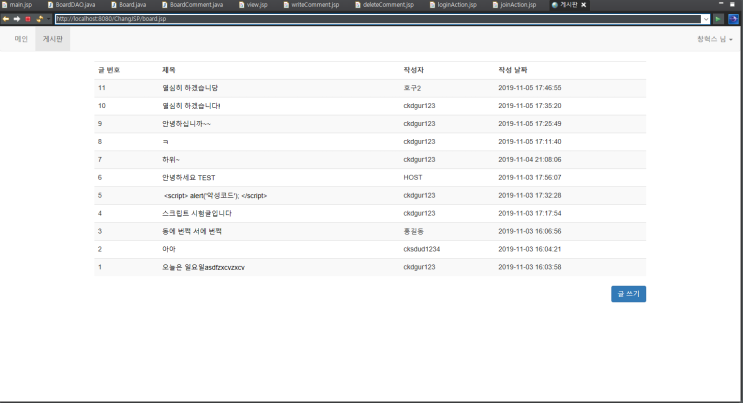Go forward with the white right arrow

17,19
